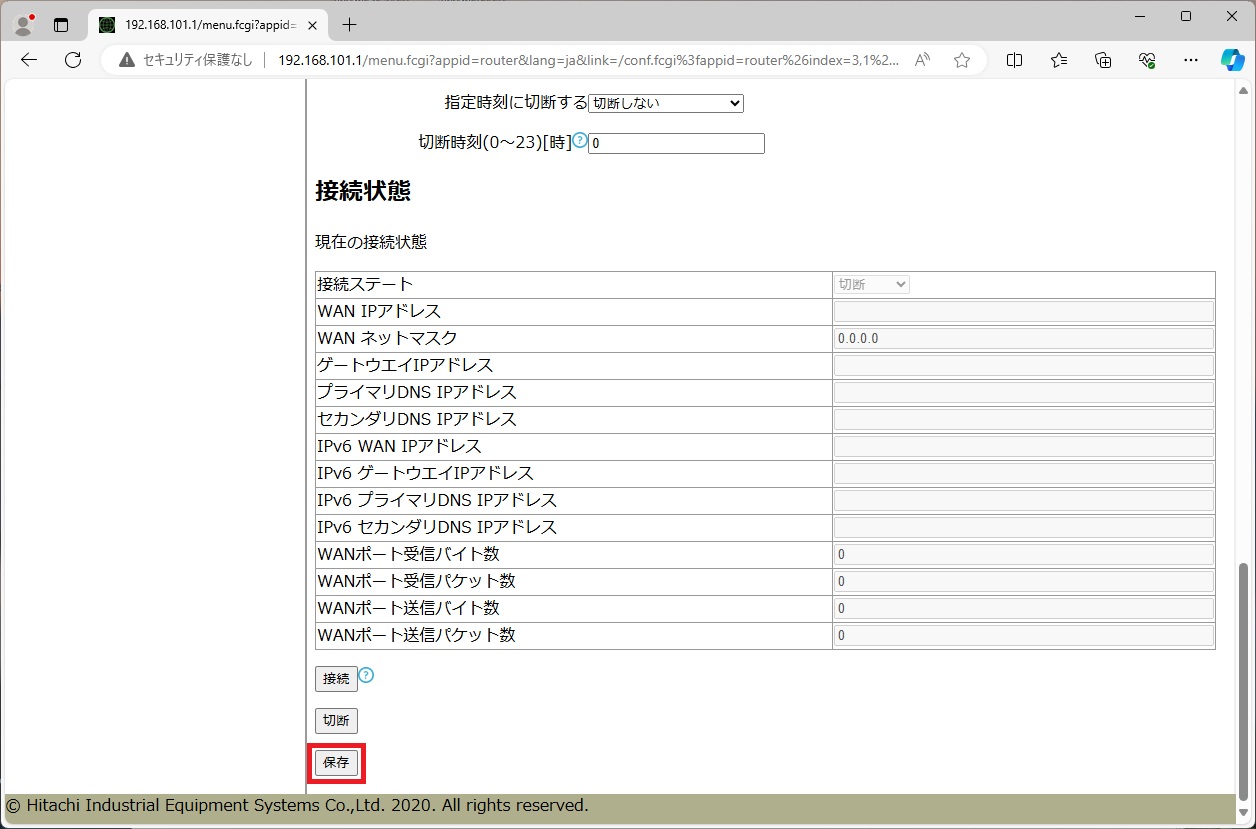Reload the page with refresh icon
The width and height of the screenshot is (1256, 829).
(x=73, y=60)
